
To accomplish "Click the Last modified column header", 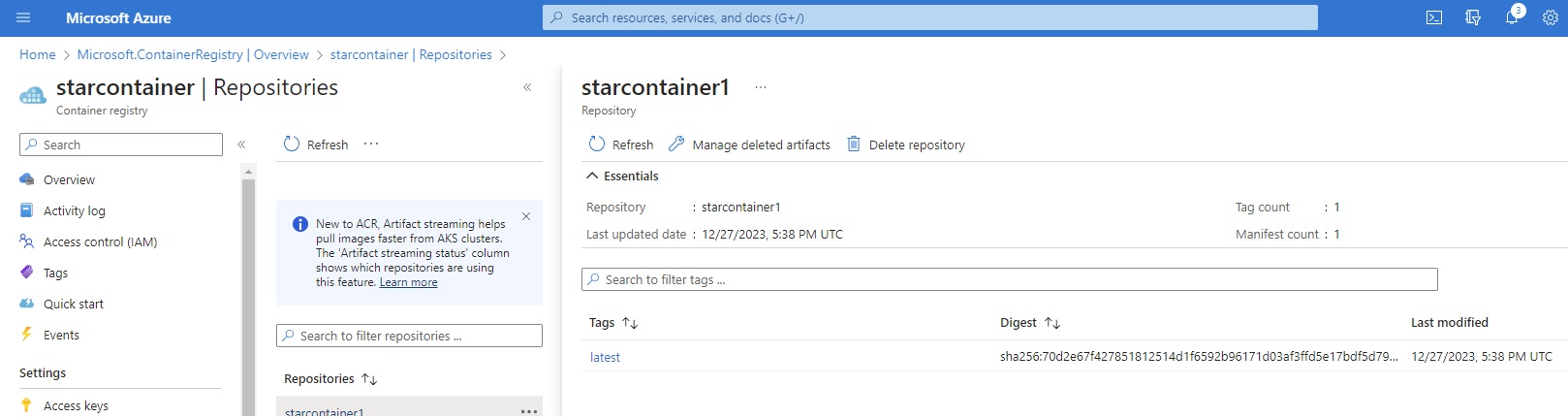I will coord(1449,322).
